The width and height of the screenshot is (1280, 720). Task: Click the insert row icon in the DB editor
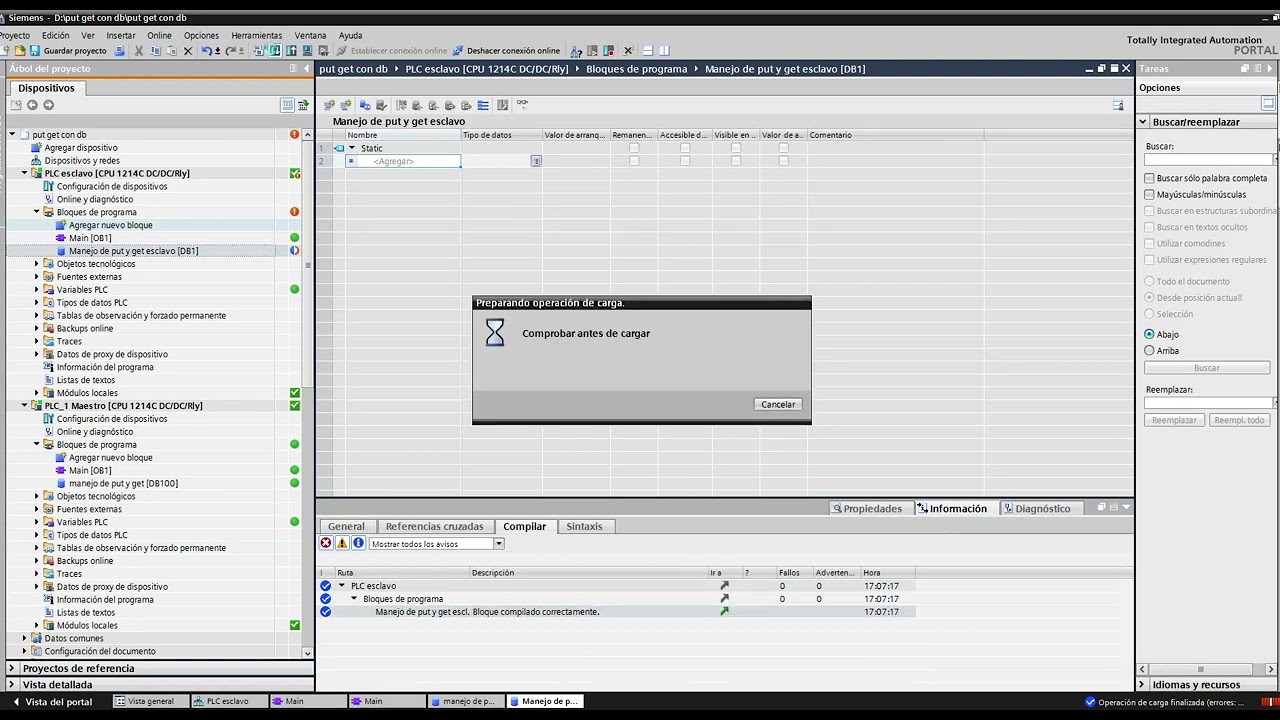click(329, 105)
